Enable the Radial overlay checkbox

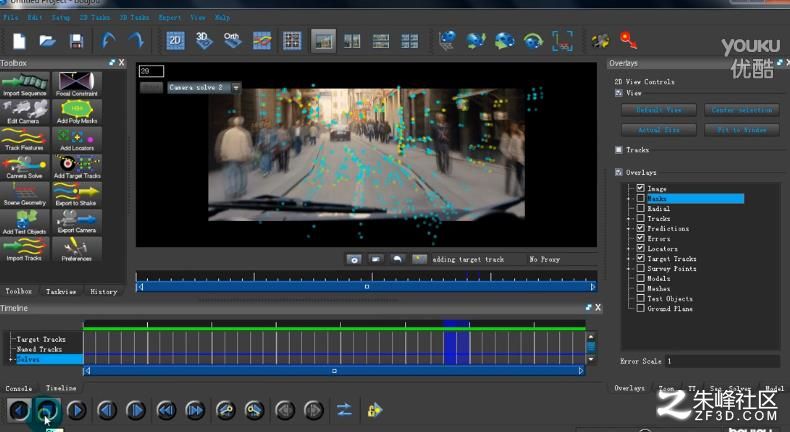tap(640, 208)
